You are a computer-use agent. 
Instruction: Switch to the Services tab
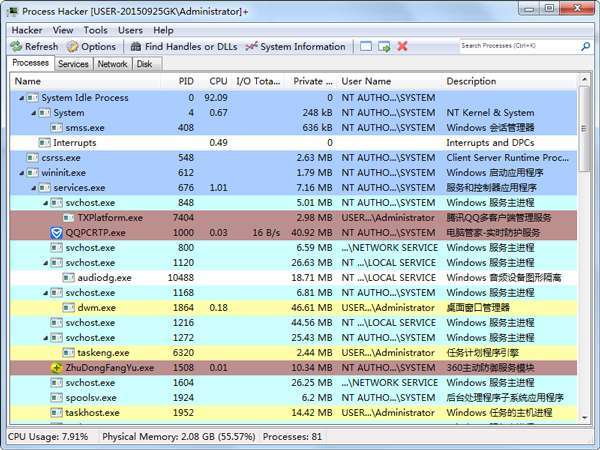pyautogui.click(x=73, y=64)
